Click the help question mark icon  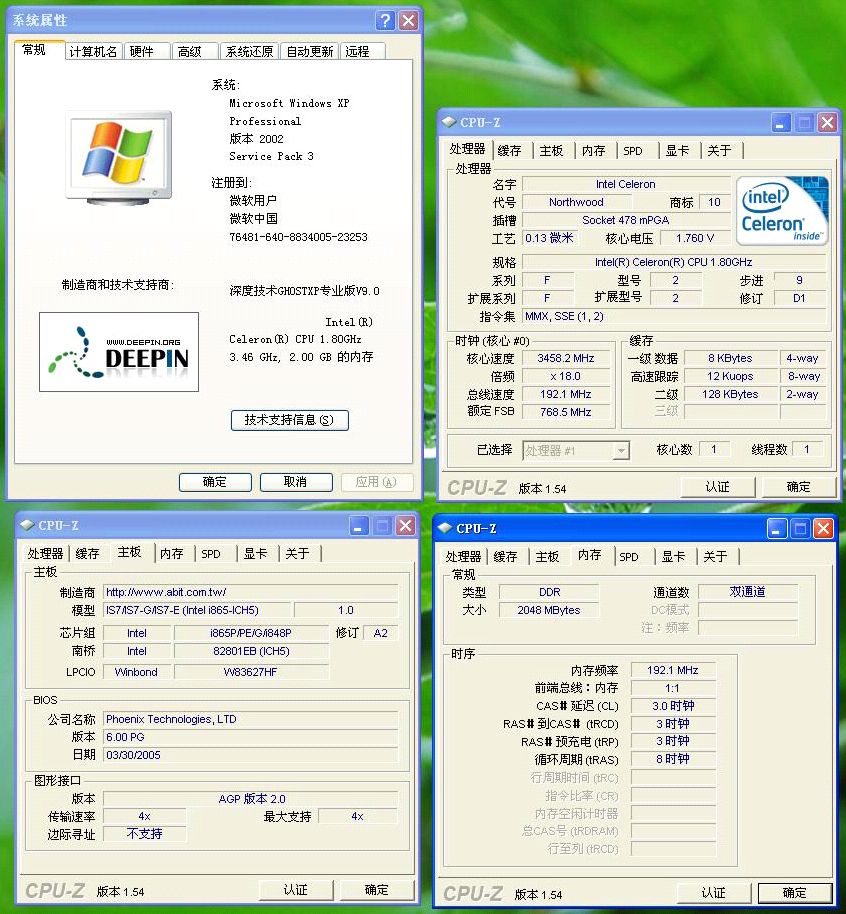click(385, 20)
